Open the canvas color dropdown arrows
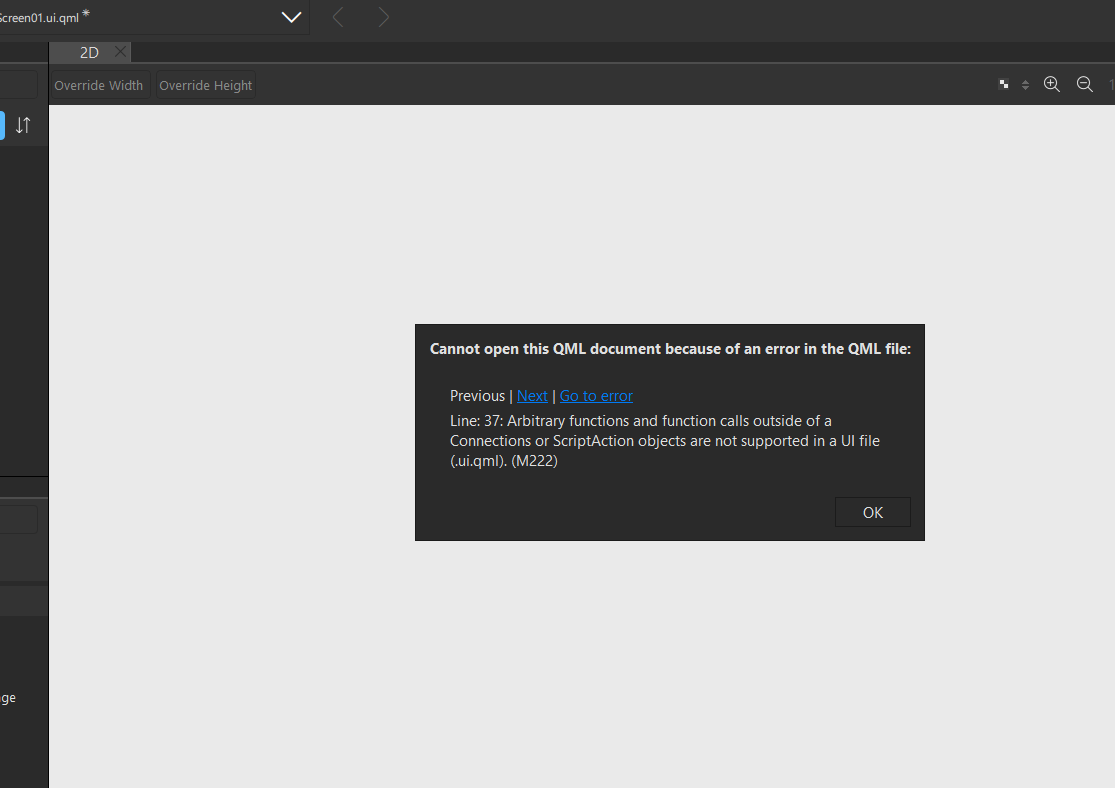The image size is (1115, 788). [x=1025, y=85]
